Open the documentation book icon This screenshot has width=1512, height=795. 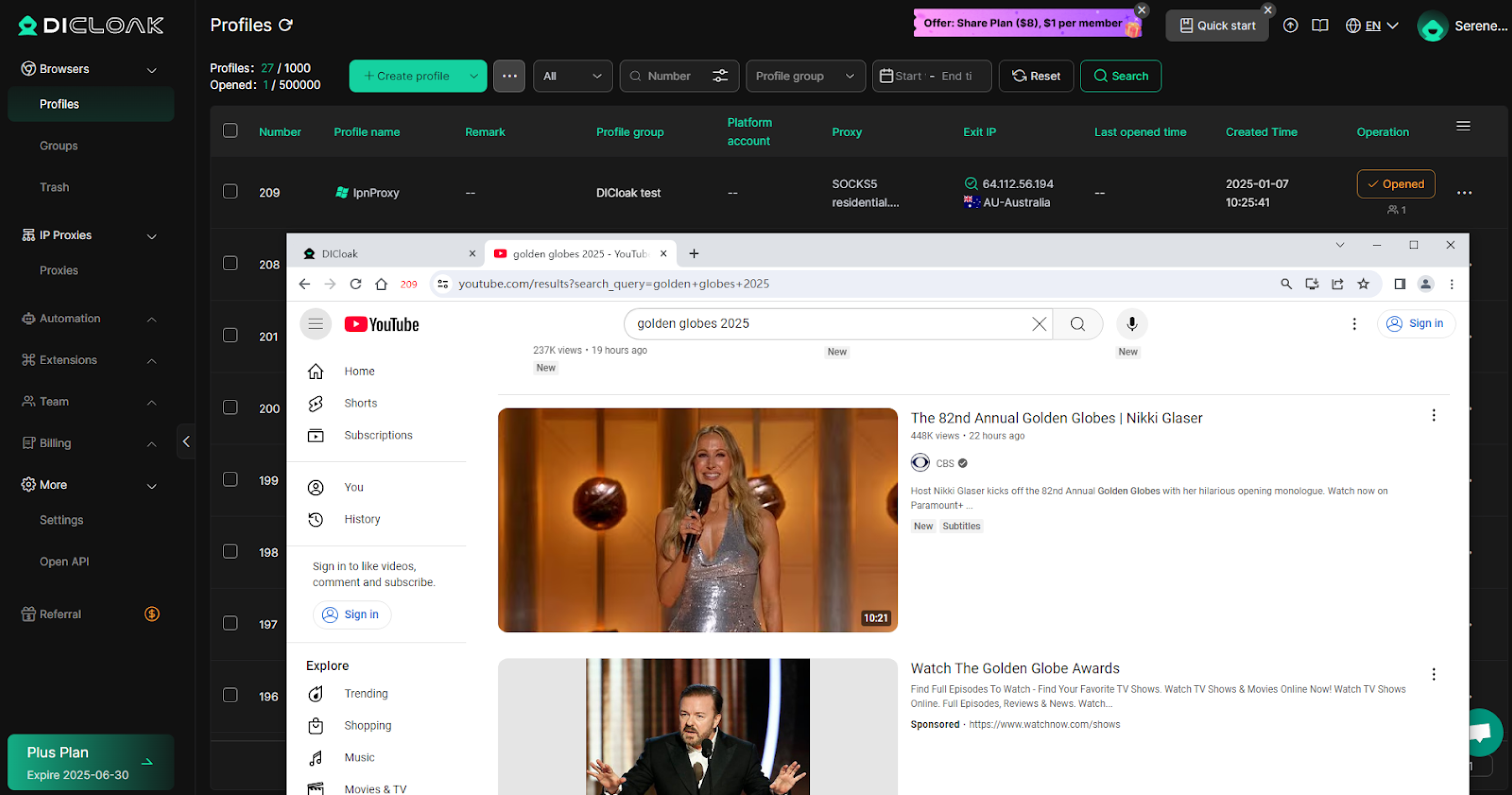[x=1320, y=25]
